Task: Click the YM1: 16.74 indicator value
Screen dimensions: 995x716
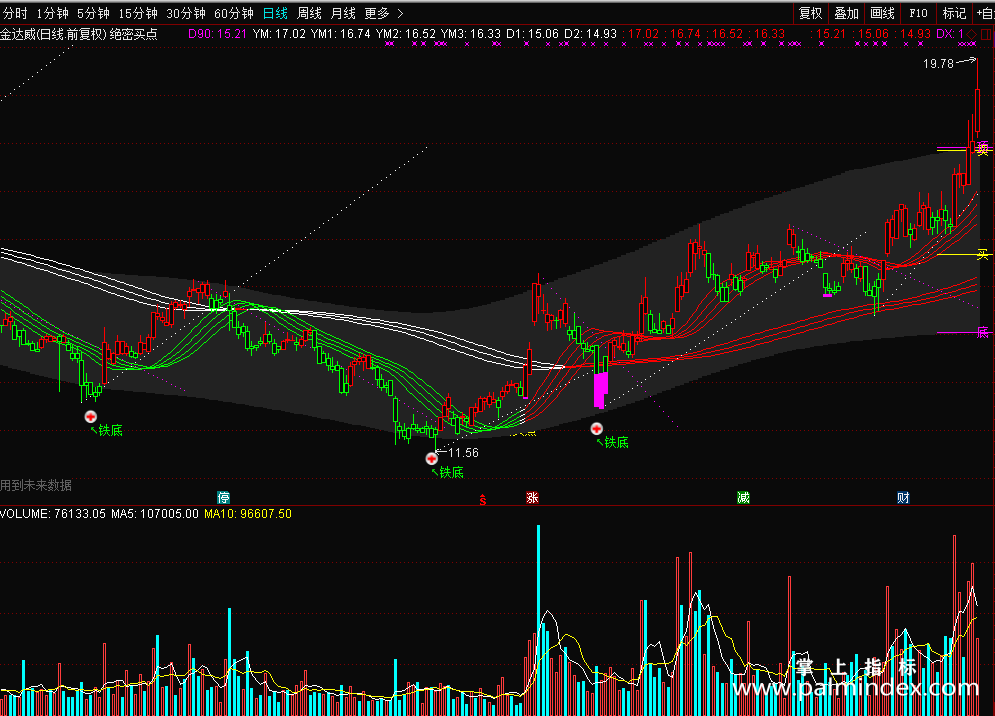Action: click(x=341, y=34)
